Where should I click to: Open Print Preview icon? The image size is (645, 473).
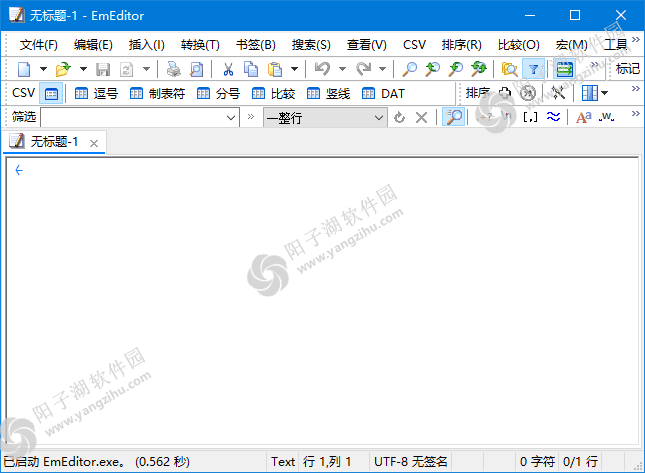(x=197, y=69)
